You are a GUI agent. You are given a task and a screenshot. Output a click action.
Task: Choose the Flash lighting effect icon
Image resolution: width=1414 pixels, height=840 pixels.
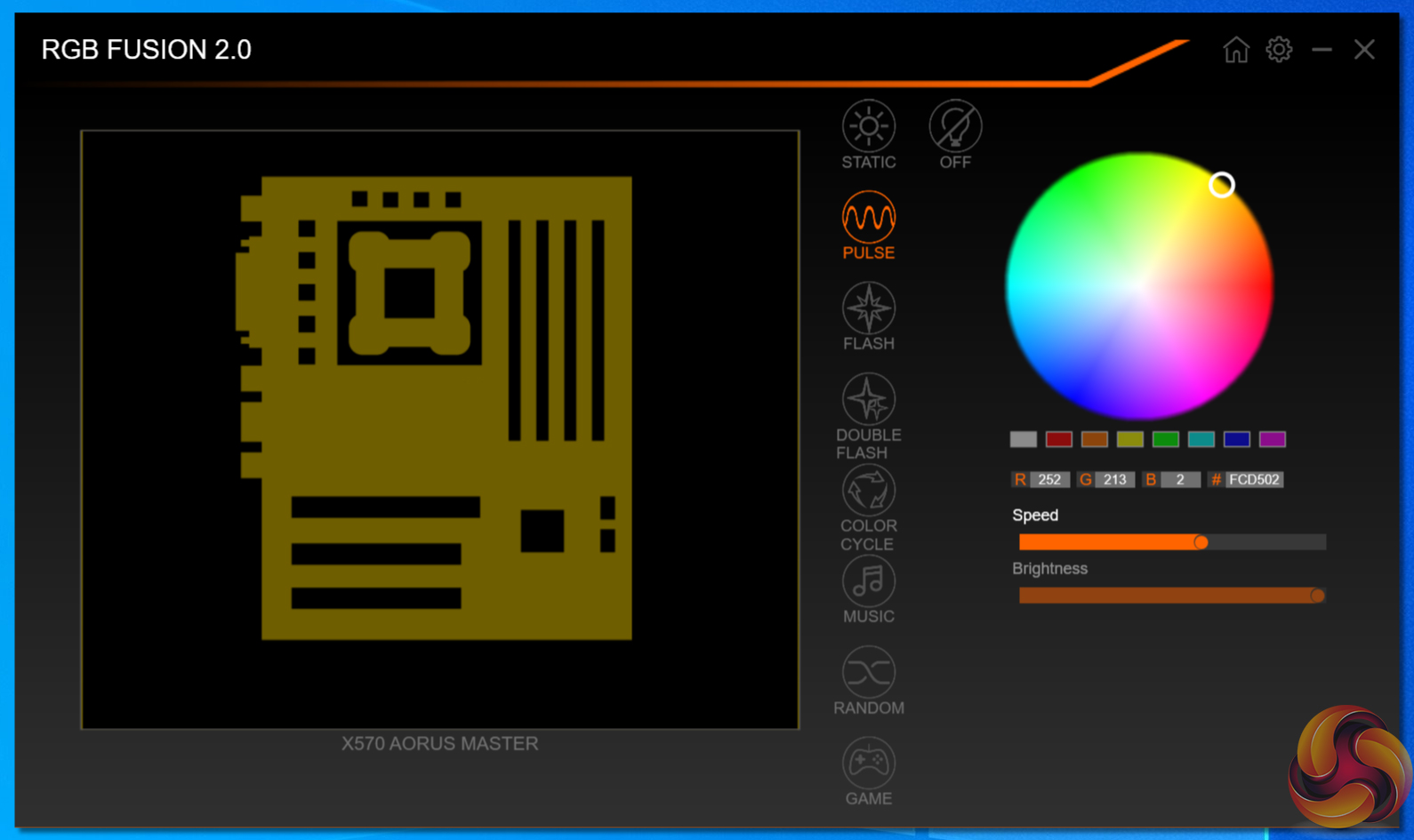868,308
